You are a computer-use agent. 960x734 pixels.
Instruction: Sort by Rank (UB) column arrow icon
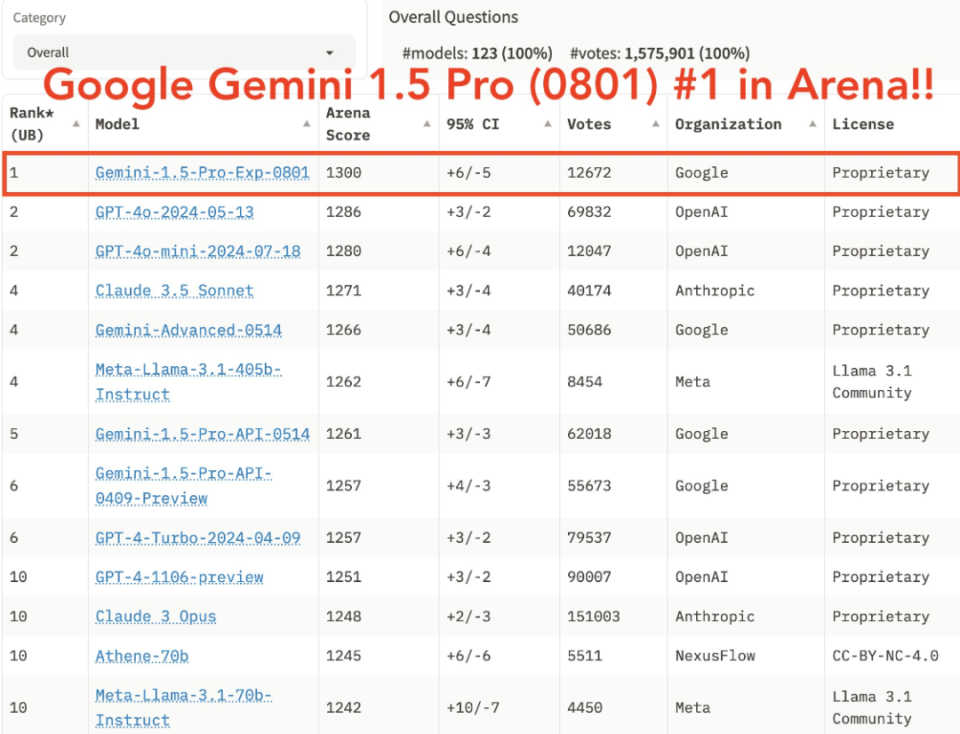(x=76, y=124)
